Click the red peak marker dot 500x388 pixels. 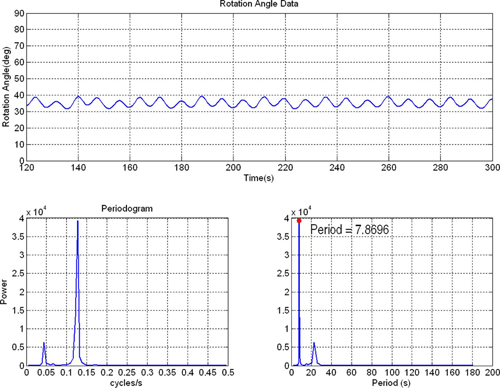coord(299,221)
